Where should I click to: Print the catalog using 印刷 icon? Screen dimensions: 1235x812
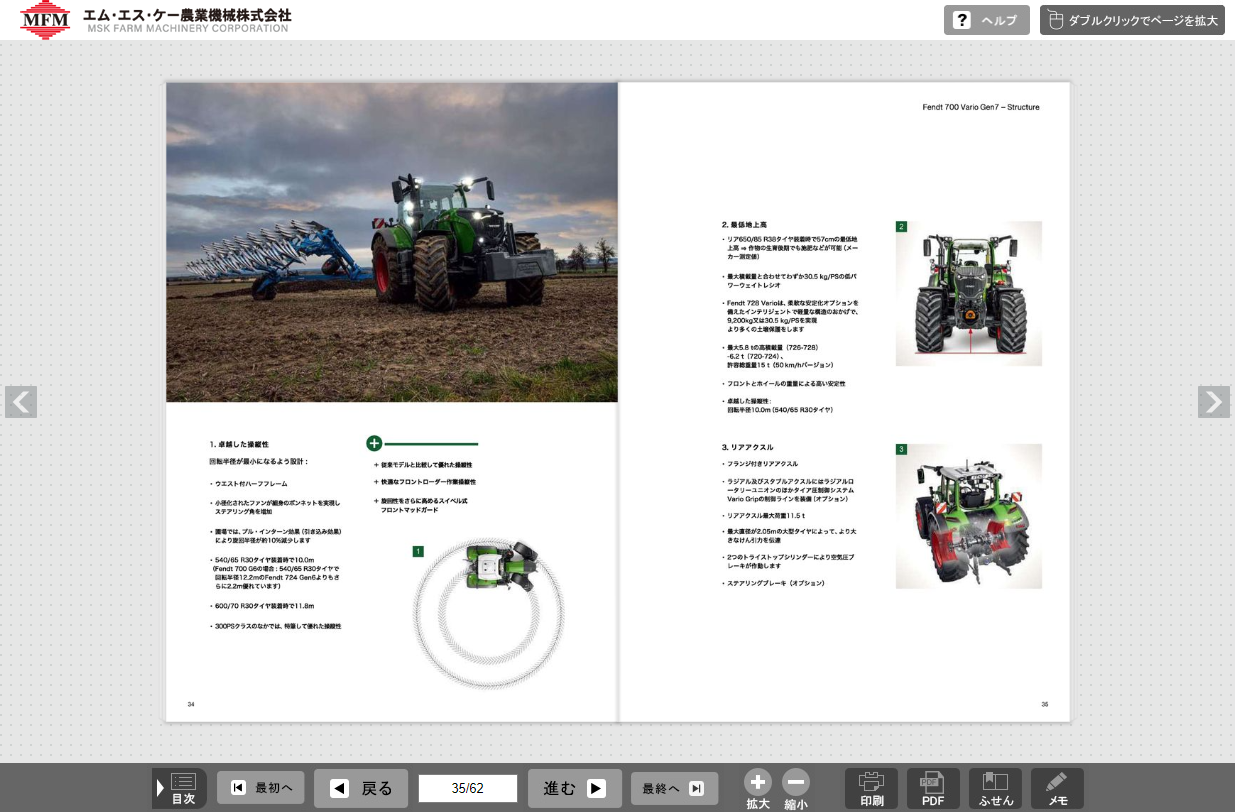pyautogui.click(x=871, y=788)
